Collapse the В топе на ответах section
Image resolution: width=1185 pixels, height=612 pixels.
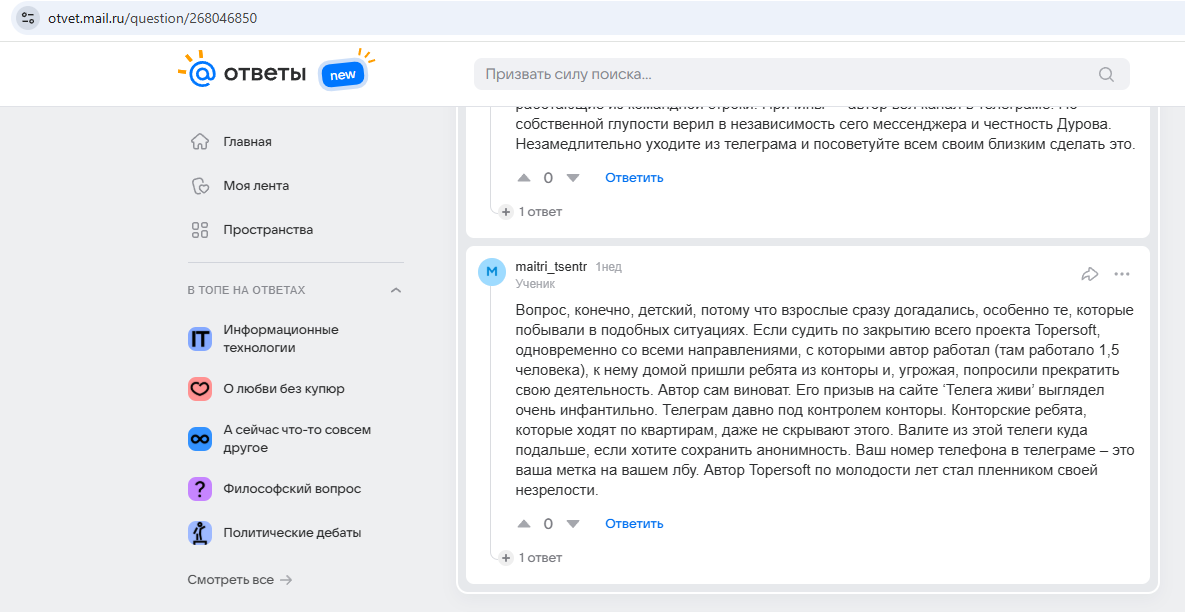point(396,290)
